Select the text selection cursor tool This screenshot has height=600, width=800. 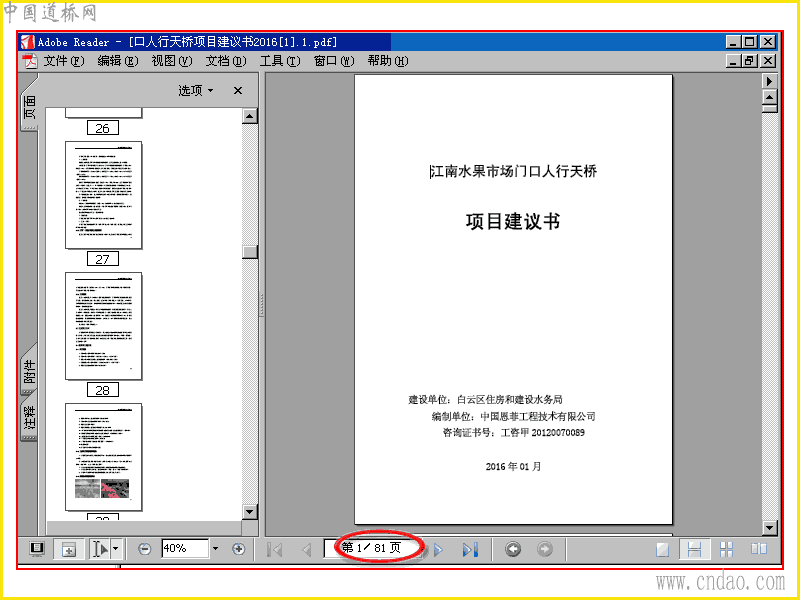[101, 549]
